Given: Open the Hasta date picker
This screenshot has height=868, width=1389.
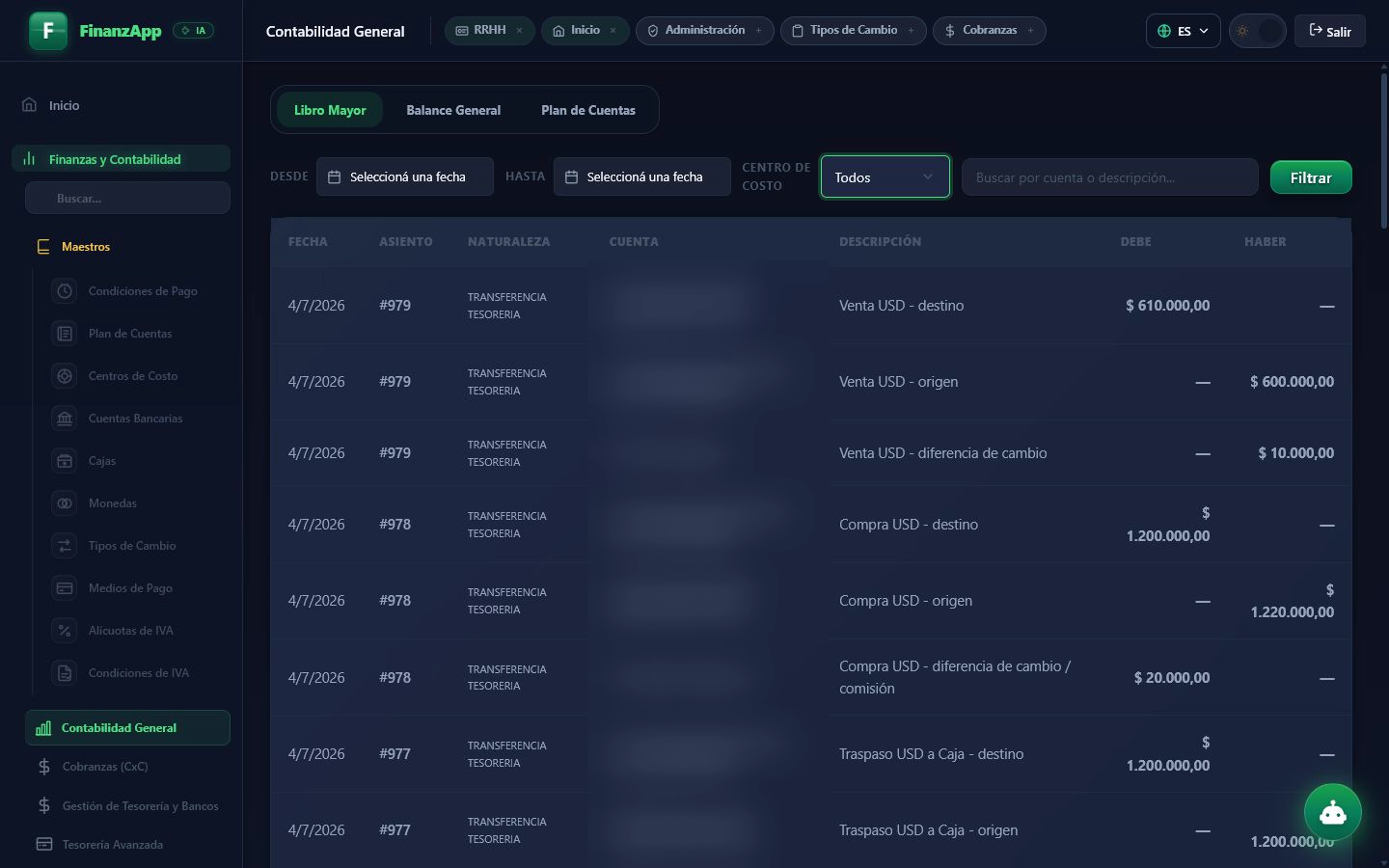Looking at the screenshot, I should click(x=642, y=177).
